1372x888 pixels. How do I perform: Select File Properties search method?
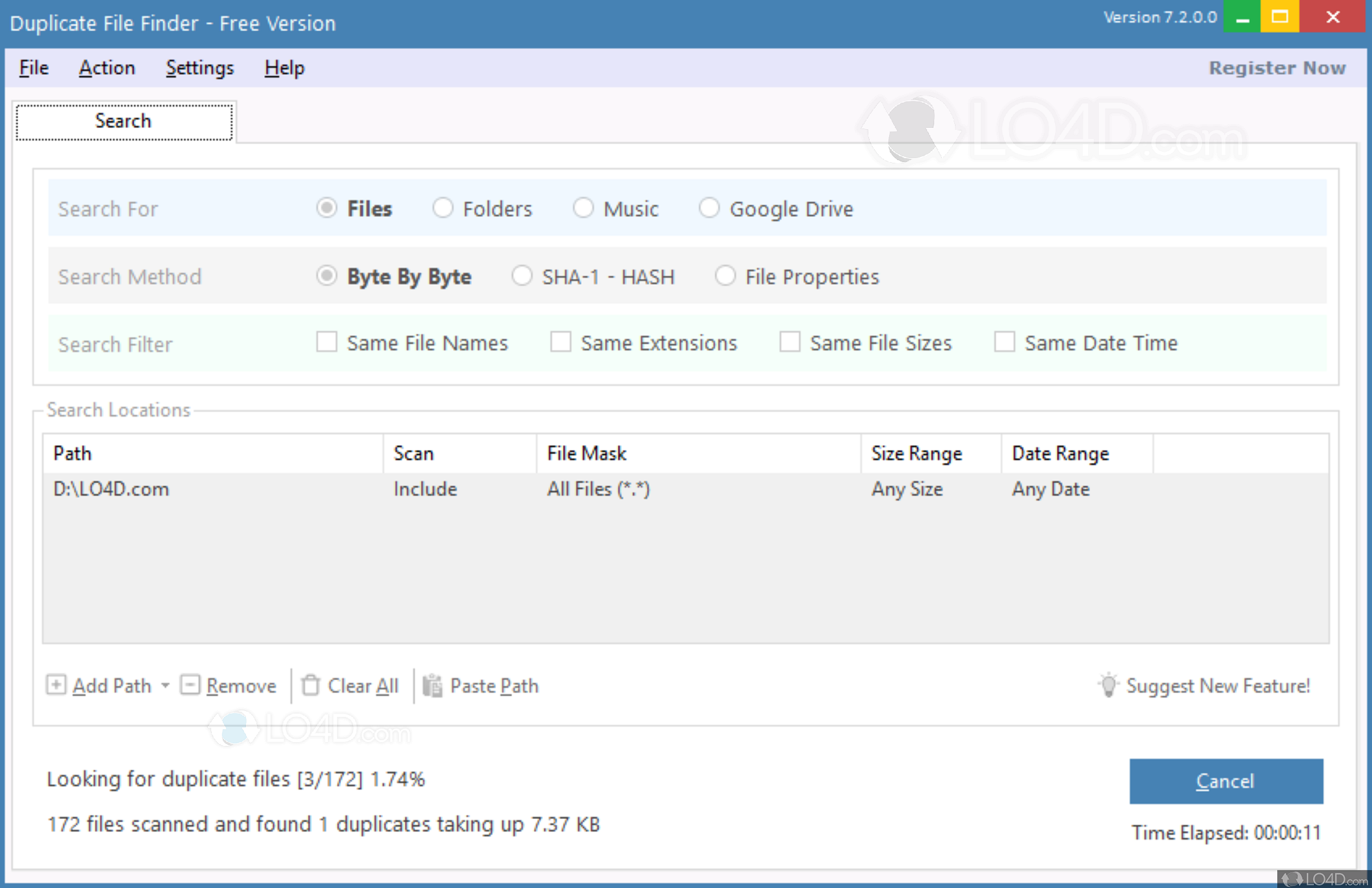(725, 276)
